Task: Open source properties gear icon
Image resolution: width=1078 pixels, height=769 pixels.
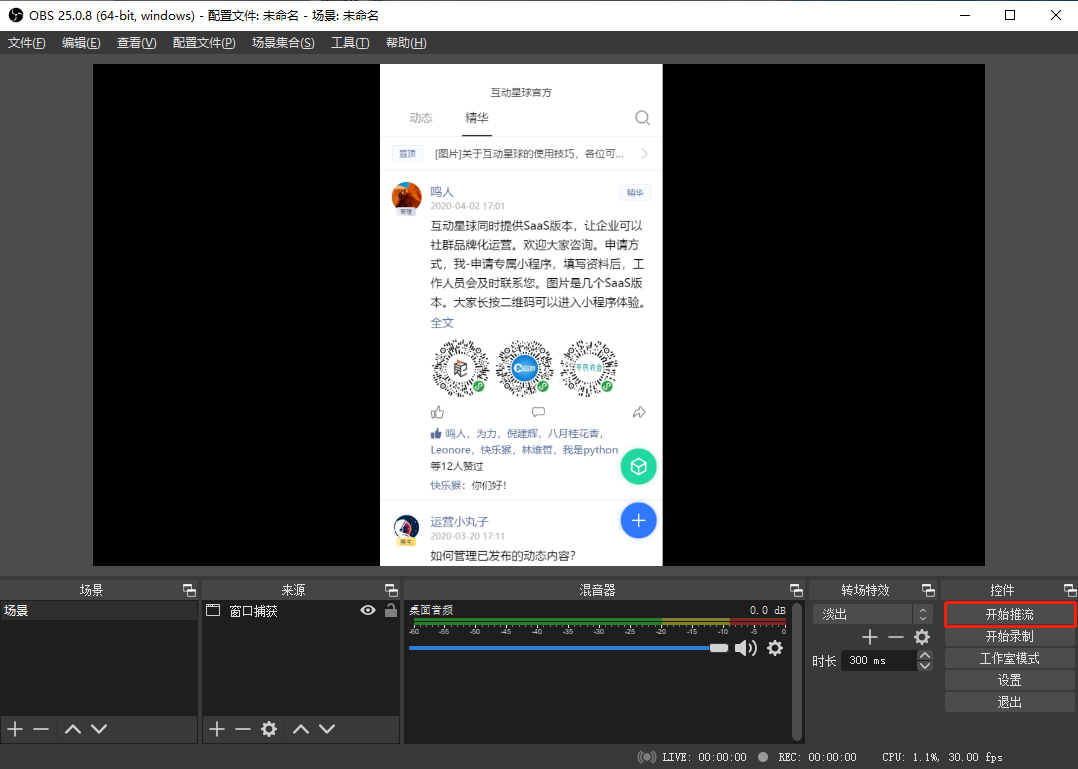Action: [x=269, y=729]
